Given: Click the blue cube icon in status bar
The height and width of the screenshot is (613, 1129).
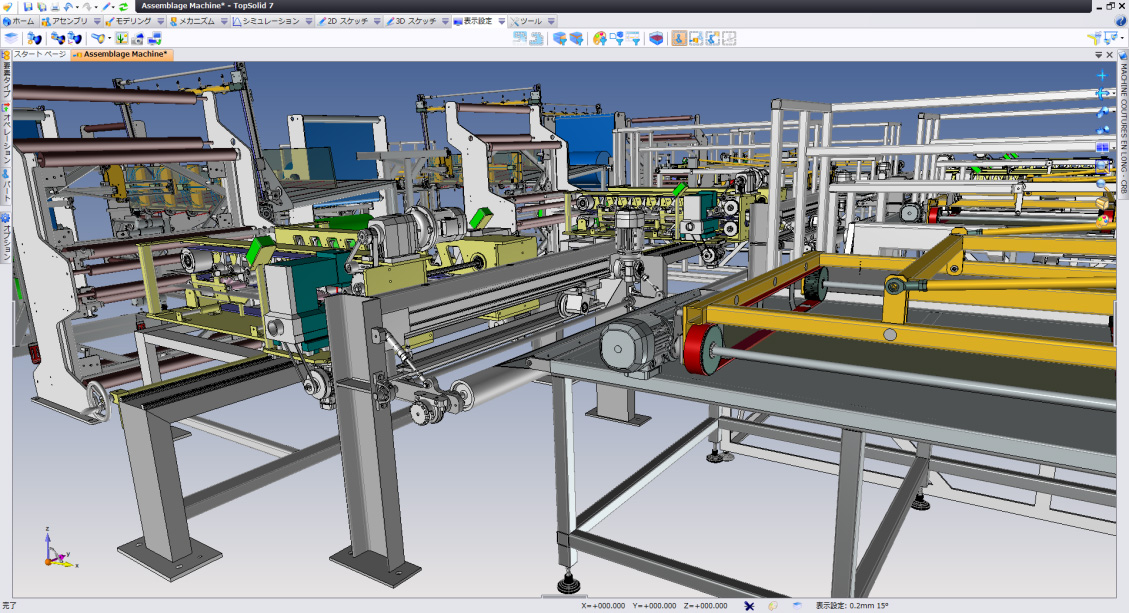Looking at the screenshot, I should tap(796, 605).
